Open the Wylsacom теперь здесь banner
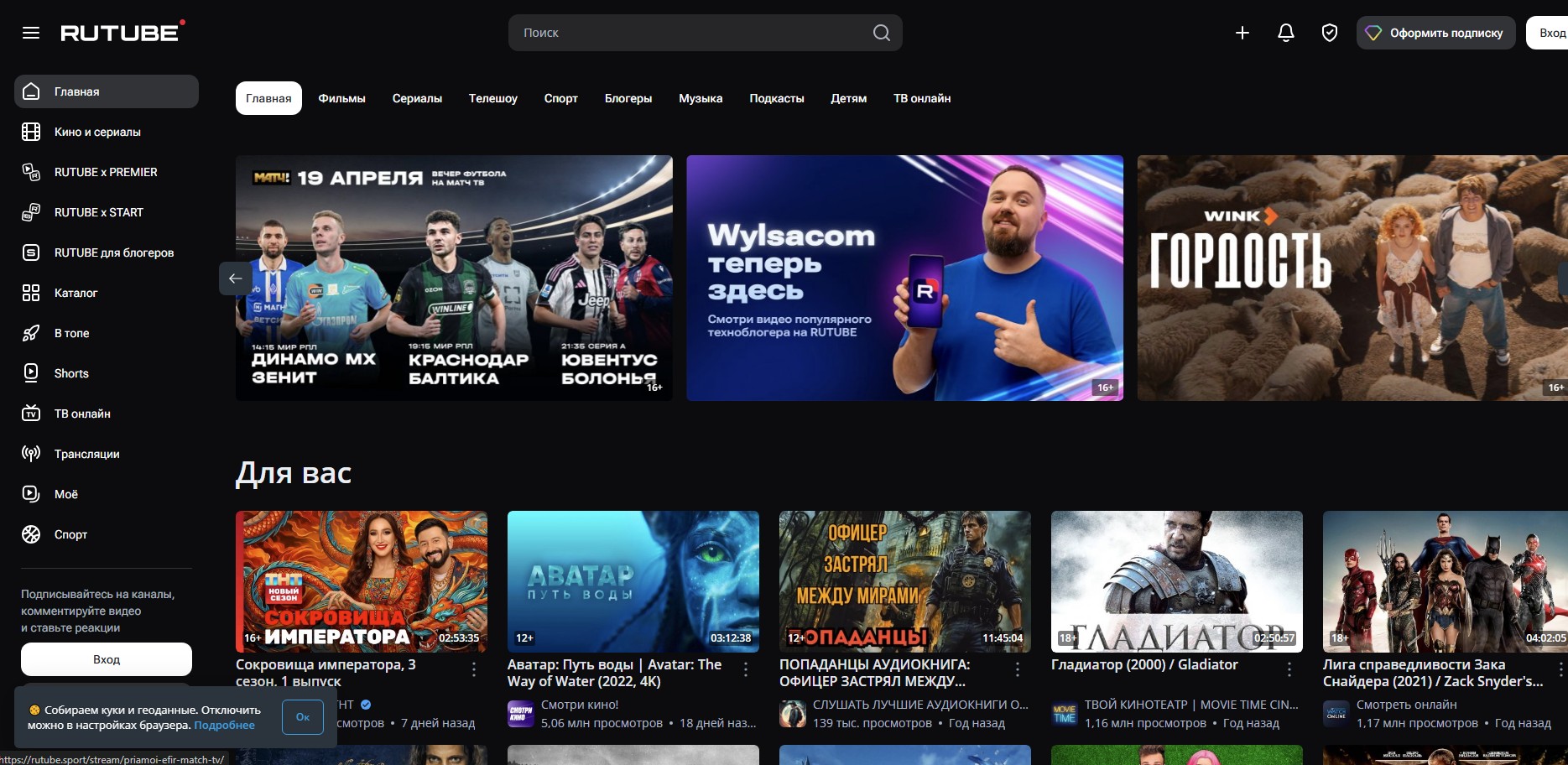This screenshot has height=765, width=1568. point(904,278)
